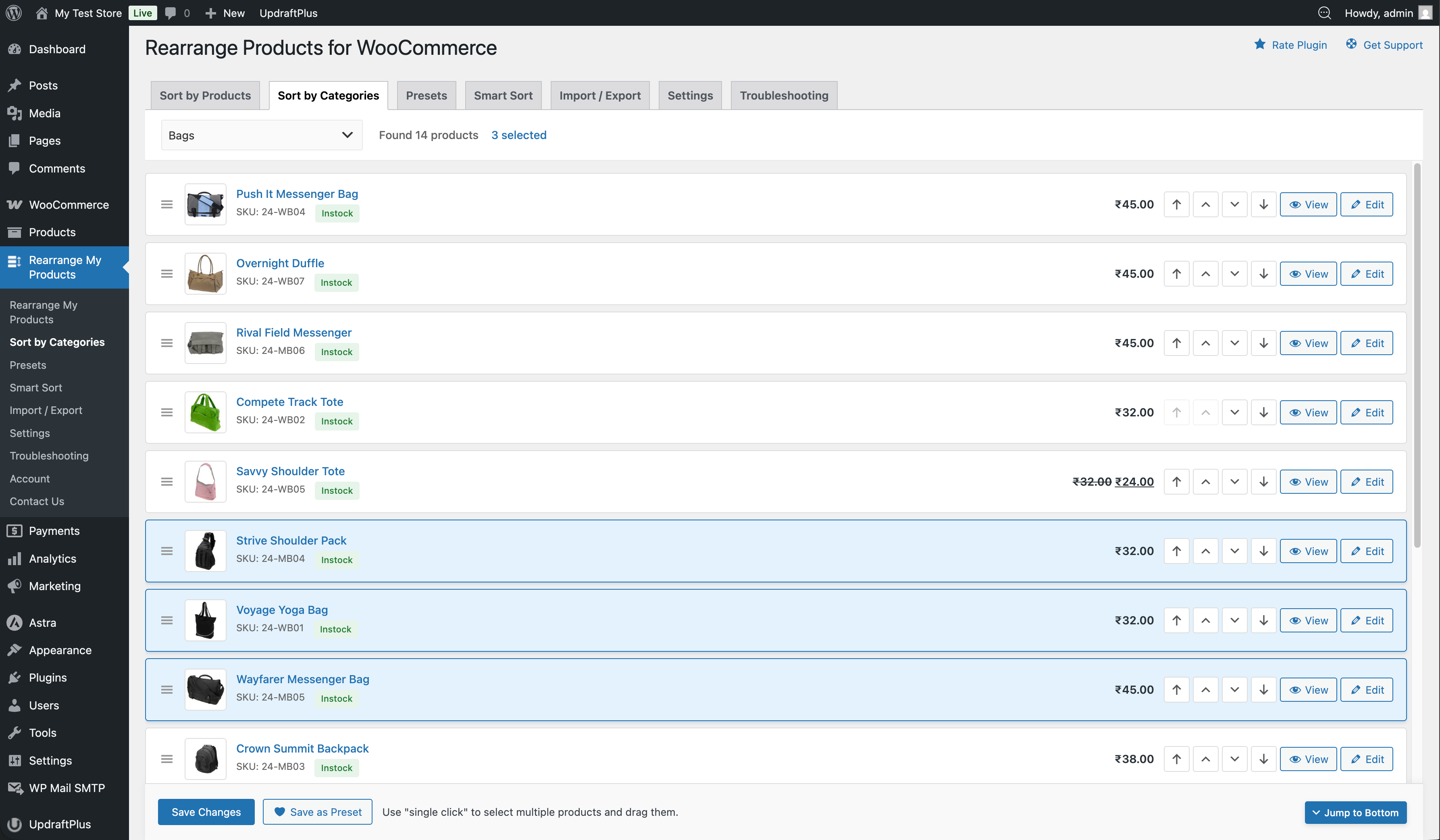
Task: Open the Media library icon
Action: click(x=14, y=113)
